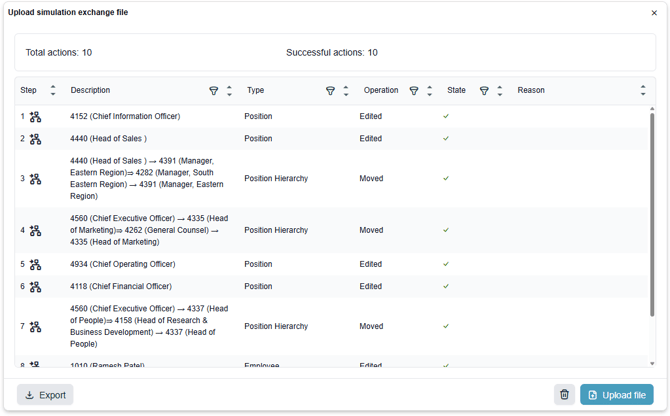Click green checkmark for Chief Operating Officer row
This screenshot has width=670, height=416.
pos(446,264)
